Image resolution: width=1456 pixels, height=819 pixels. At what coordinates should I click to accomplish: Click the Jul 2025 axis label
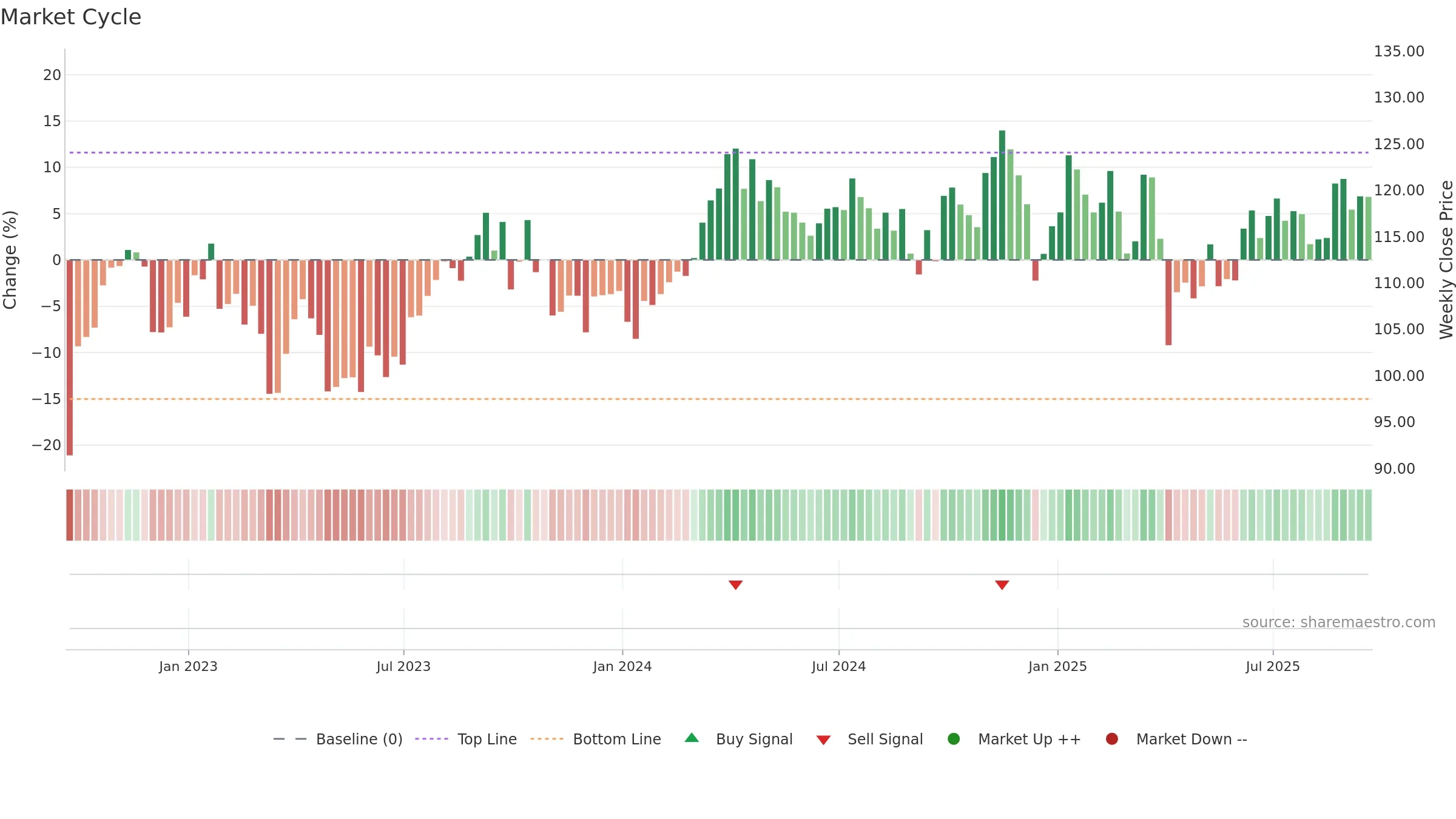click(1273, 666)
